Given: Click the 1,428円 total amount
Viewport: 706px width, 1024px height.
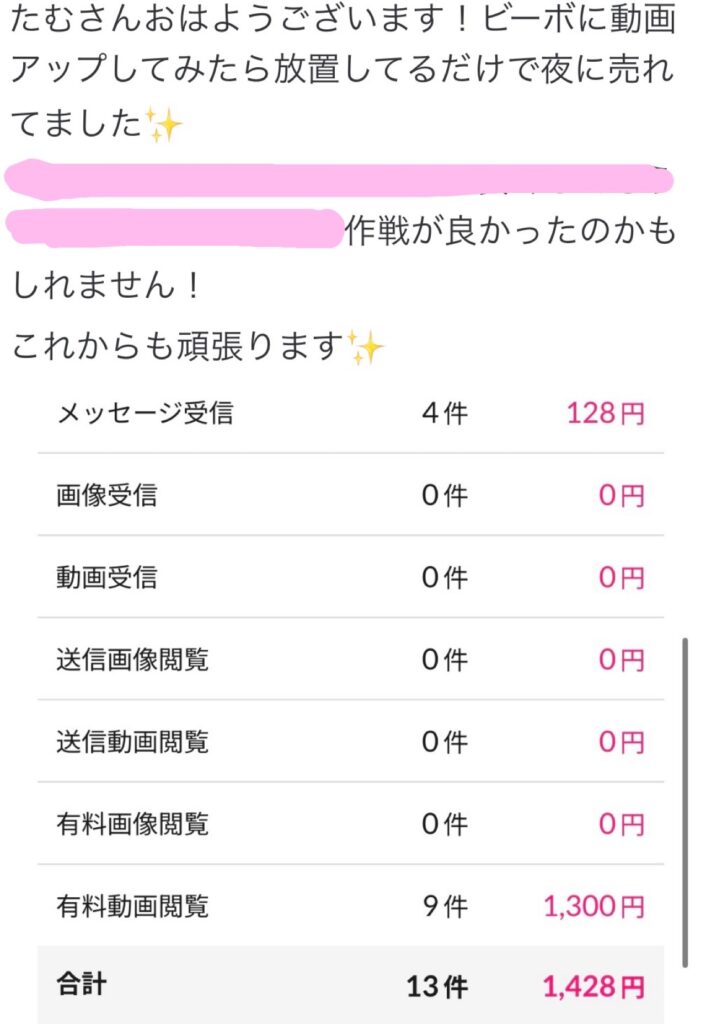Looking at the screenshot, I should click(594, 987).
